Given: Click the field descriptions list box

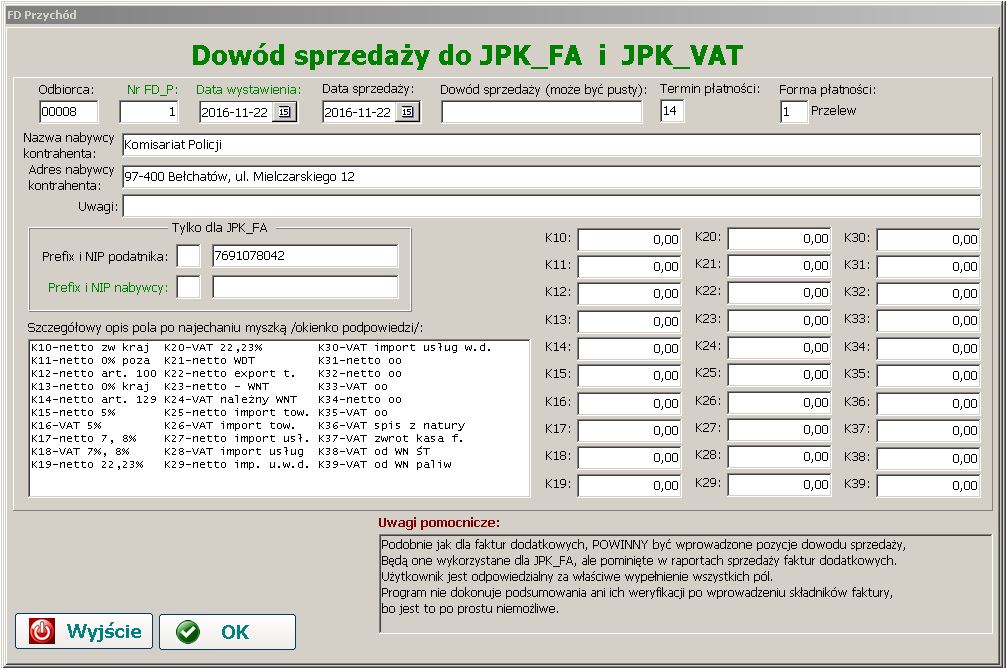Looking at the screenshot, I should tap(279, 417).
